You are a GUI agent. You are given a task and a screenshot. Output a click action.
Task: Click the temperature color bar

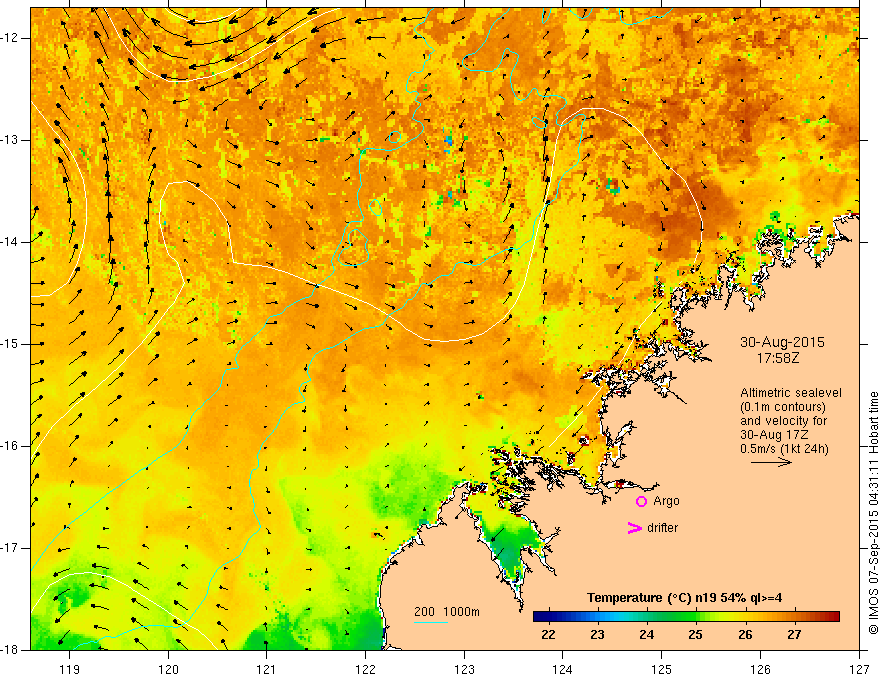(686, 617)
